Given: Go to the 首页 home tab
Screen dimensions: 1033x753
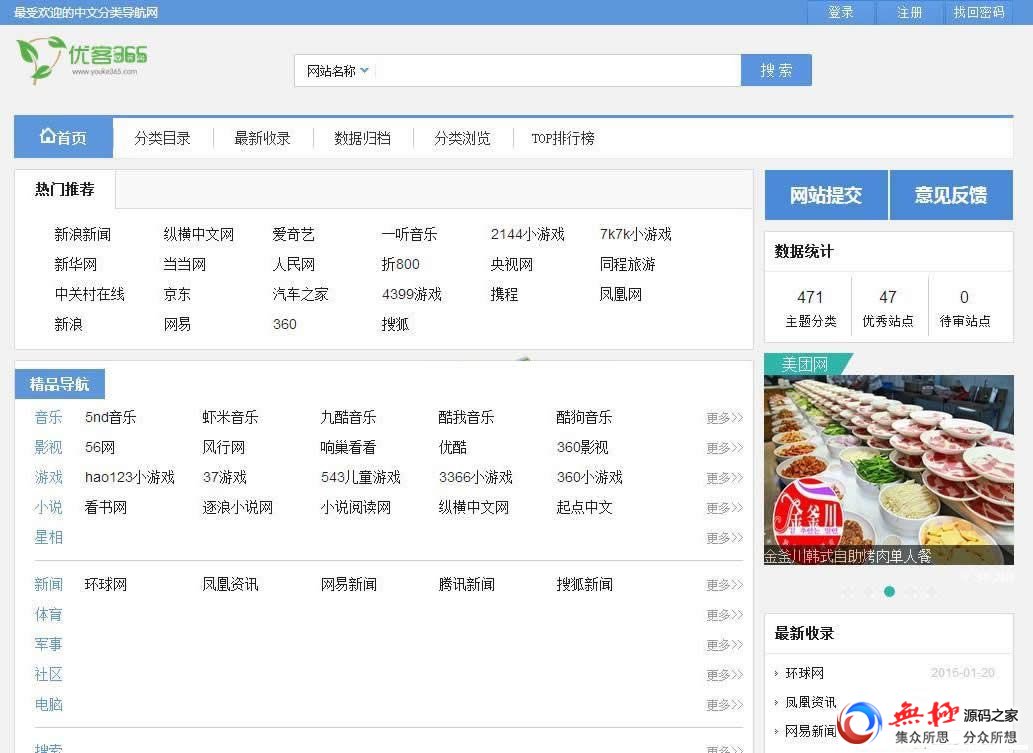Looking at the screenshot, I should (63, 138).
